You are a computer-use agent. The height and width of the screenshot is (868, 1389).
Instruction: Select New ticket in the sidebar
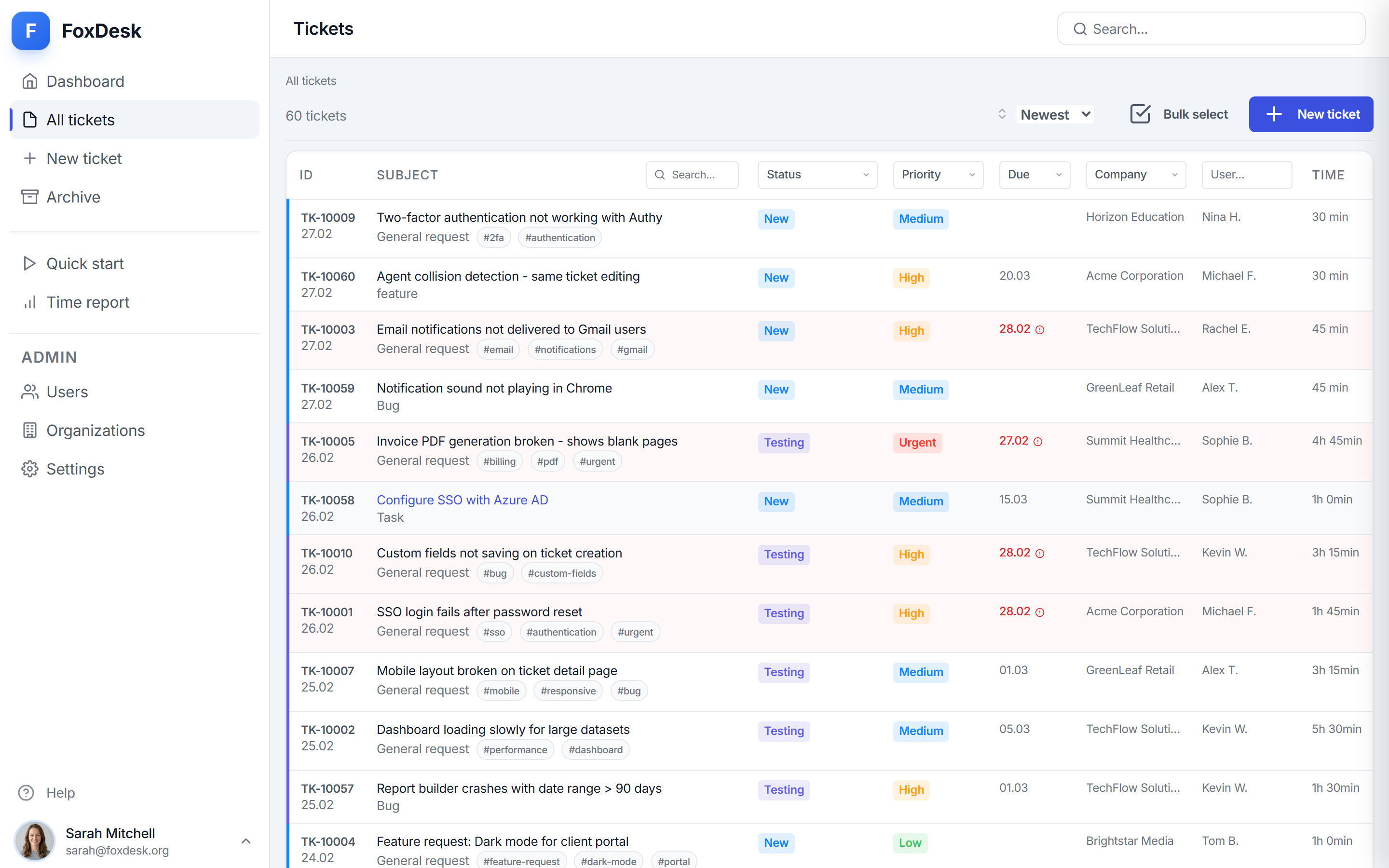pos(84,159)
